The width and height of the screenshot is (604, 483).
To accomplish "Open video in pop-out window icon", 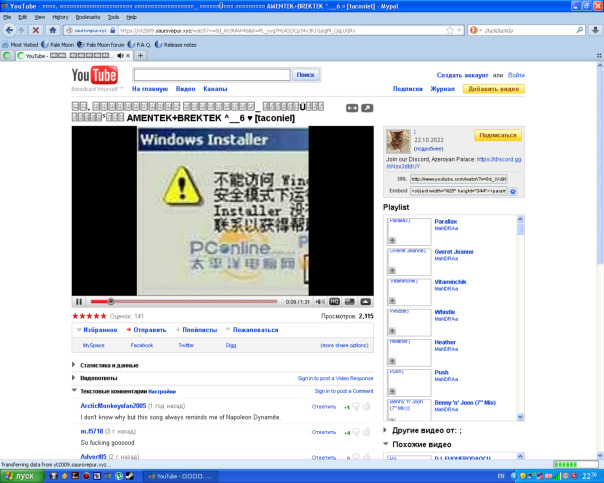I will click(x=367, y=108).
